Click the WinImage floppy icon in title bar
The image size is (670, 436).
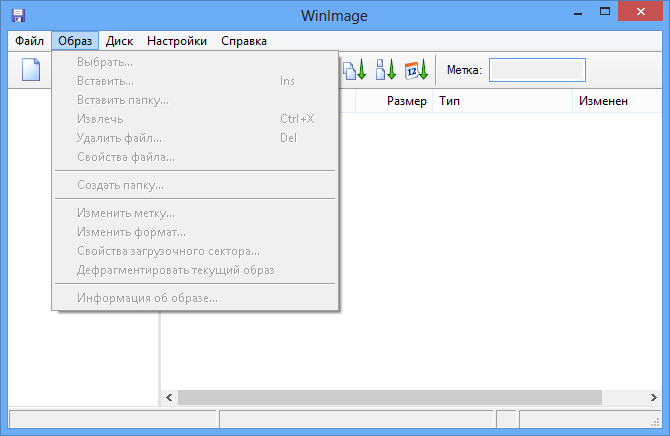tap(18, 15)
